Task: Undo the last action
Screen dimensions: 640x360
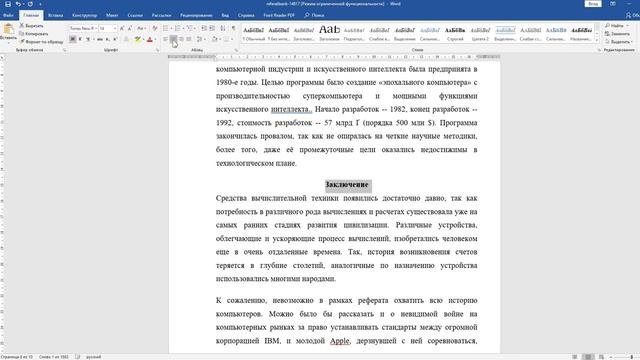Action: click(x=18, y=4)
